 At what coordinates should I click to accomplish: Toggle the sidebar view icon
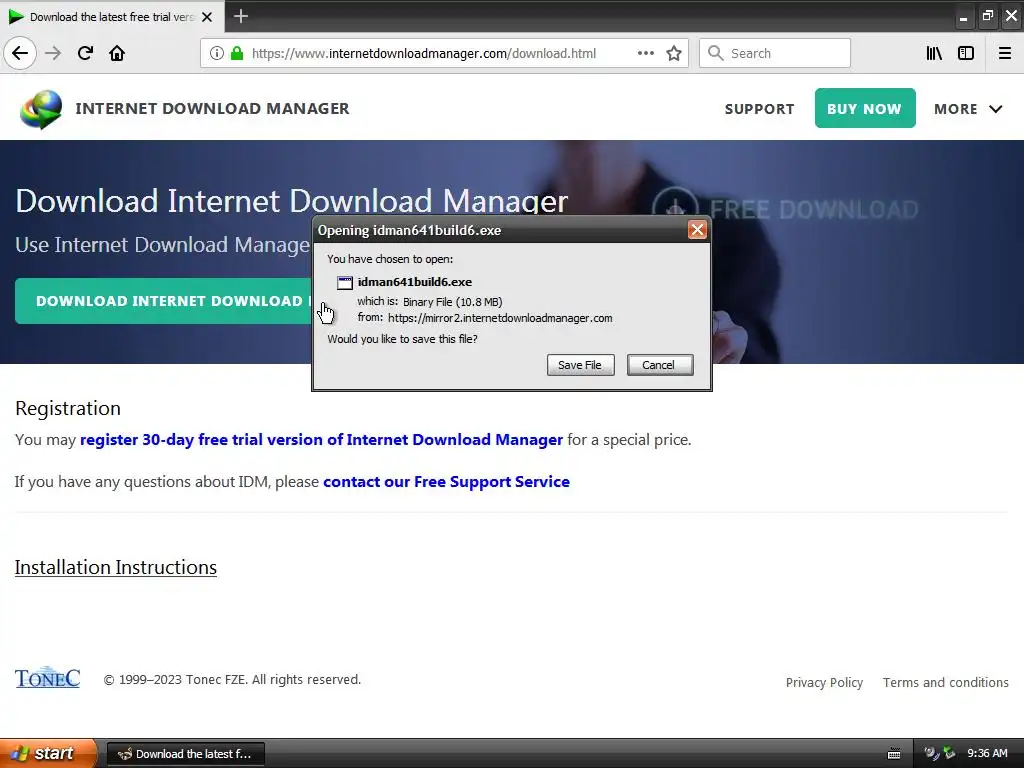point(966,54)
